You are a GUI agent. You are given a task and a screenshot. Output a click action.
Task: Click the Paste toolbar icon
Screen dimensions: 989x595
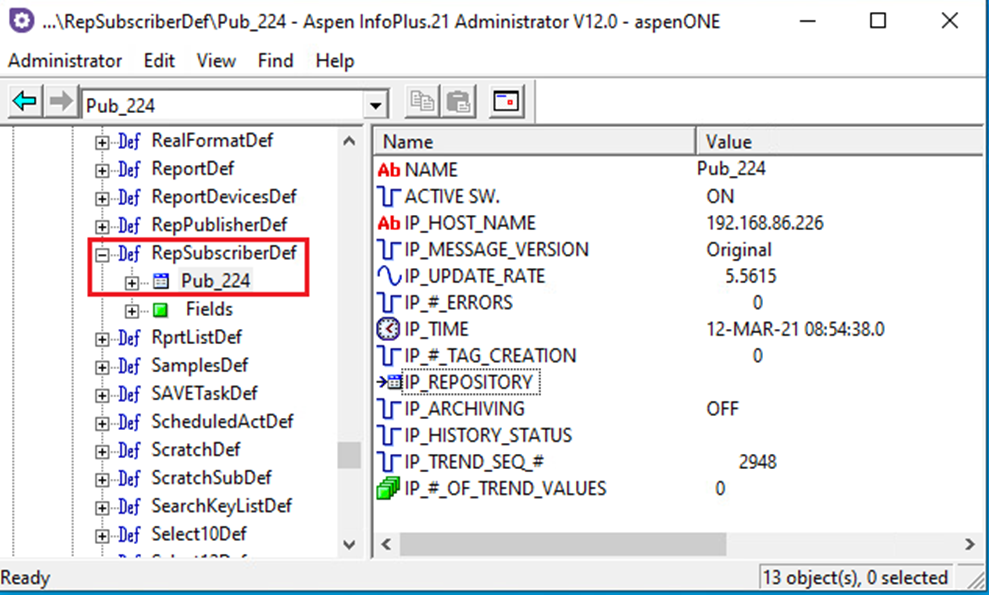coord(459,102)
